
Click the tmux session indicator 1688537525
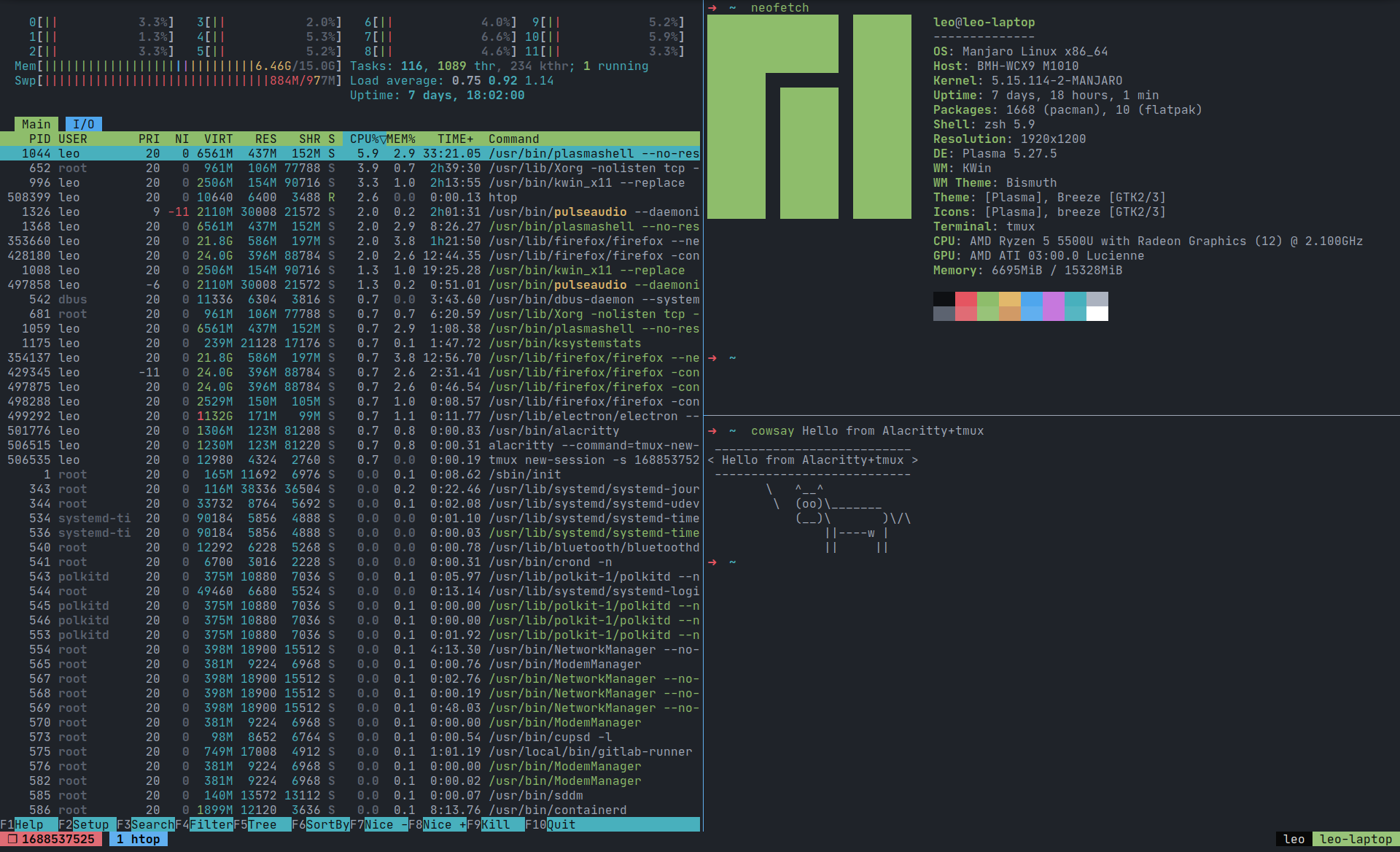[x=51, y=839]
